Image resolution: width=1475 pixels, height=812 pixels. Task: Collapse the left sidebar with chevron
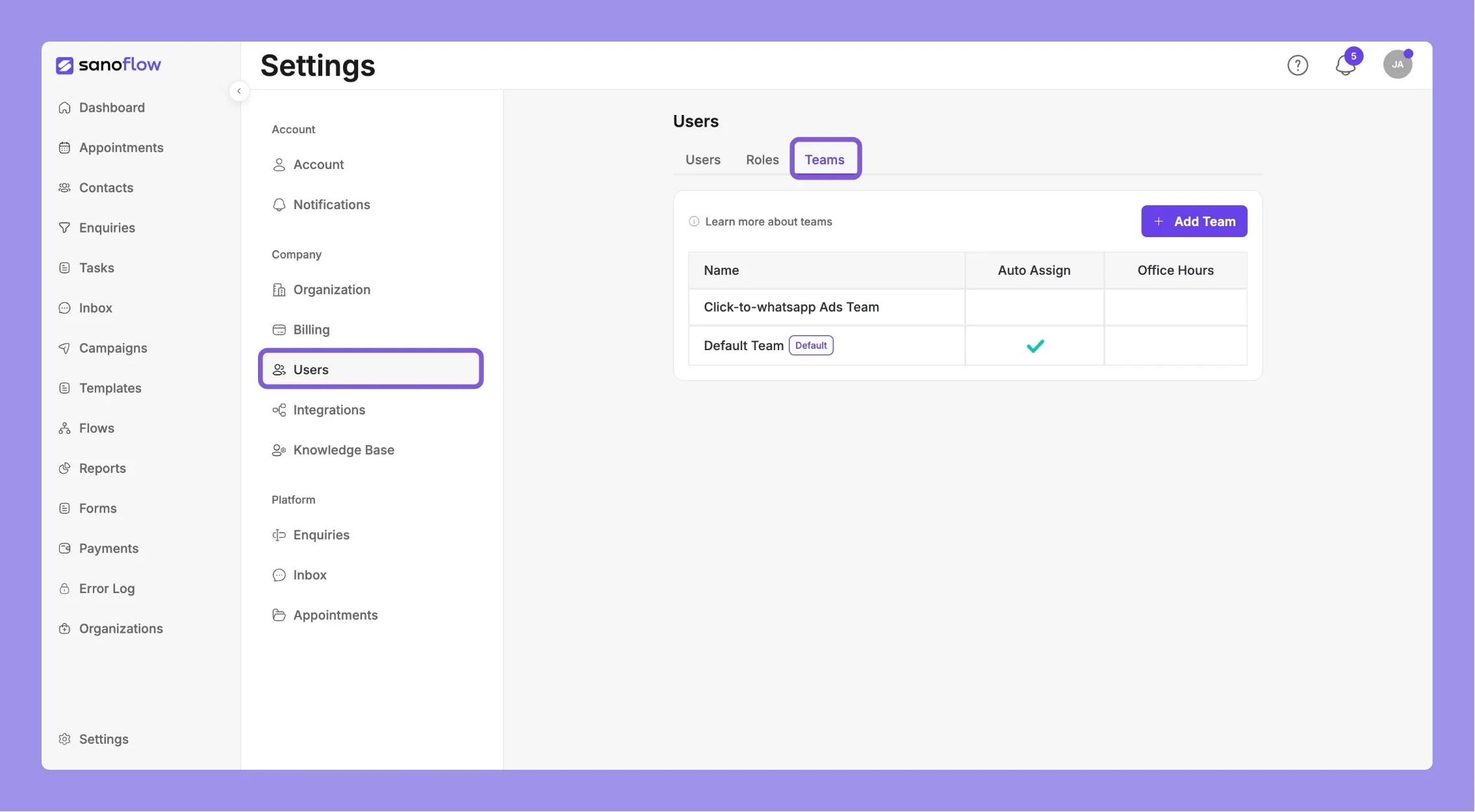tap(239, 91)
